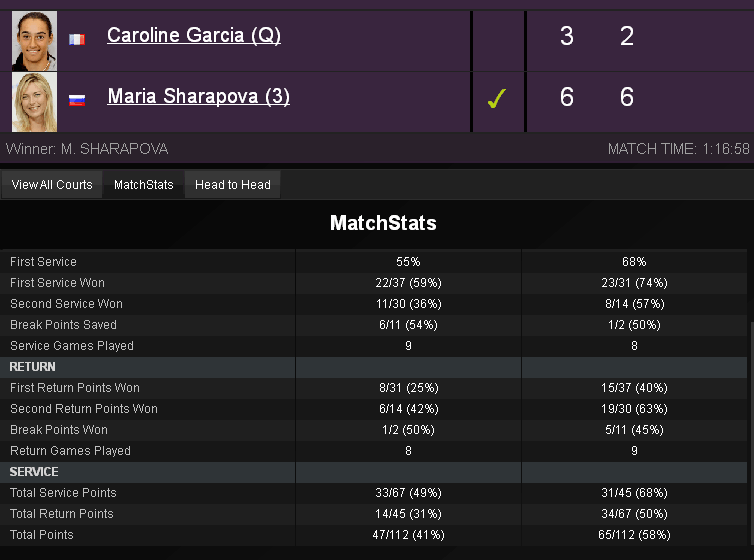Open the Maria Sharapova (3) player link

coord(198,97)
